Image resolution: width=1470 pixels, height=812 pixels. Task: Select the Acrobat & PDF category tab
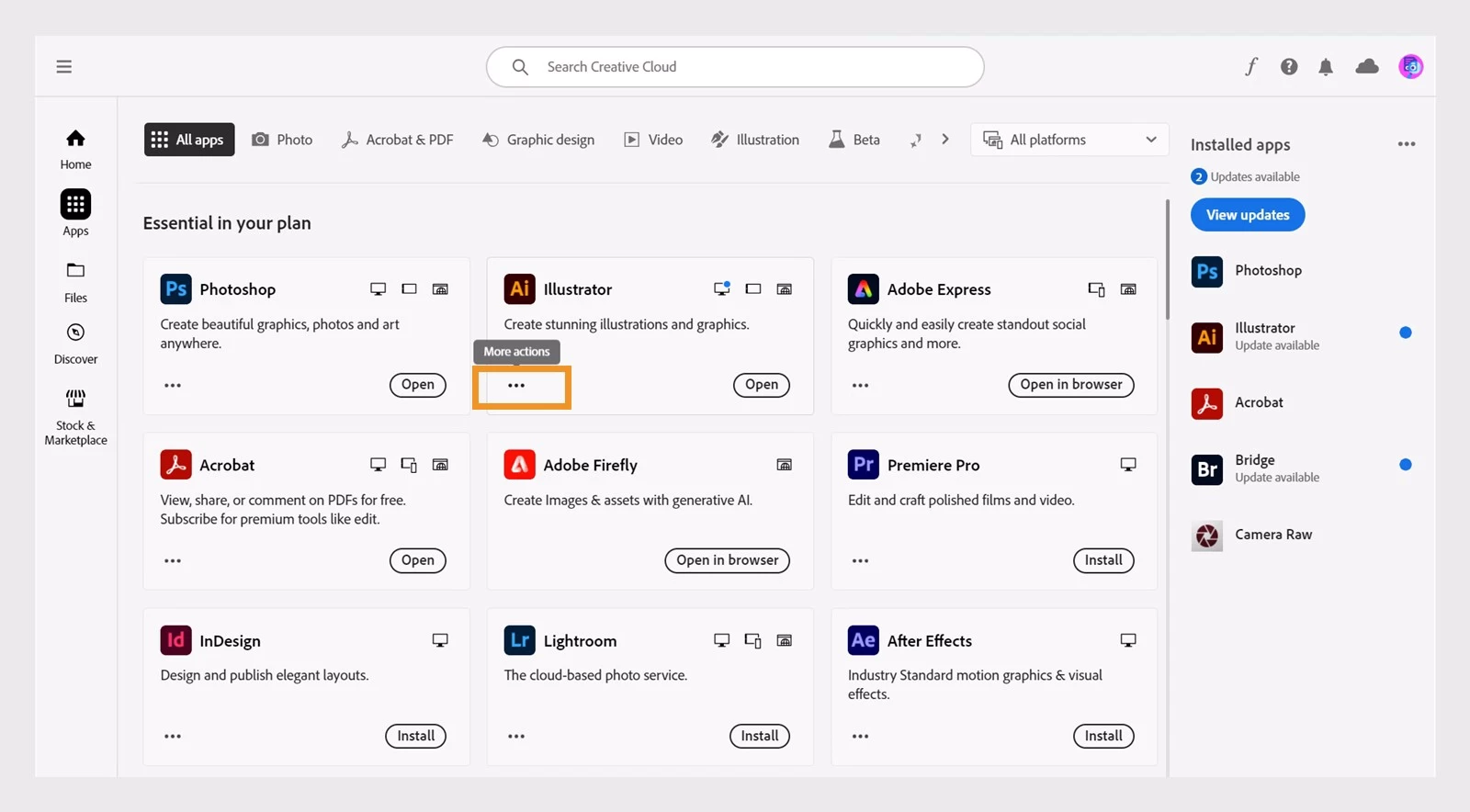[x=397, y=140]
